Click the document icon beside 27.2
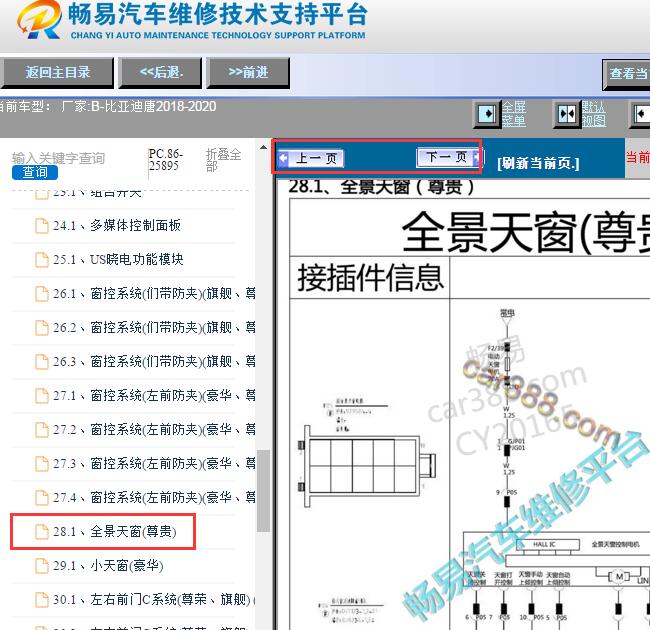The height and width of the screenshot is (630, 650). 41,429
